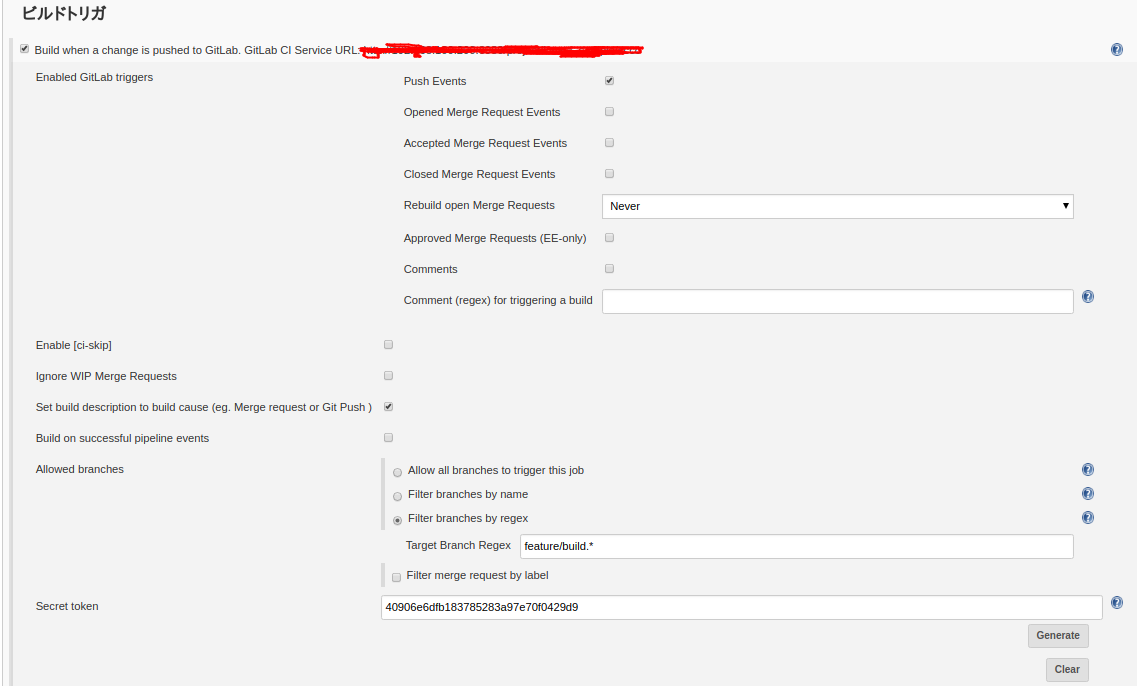
Task: Enable Accepted Merge Request Events
Action: [x=609, y=143]
